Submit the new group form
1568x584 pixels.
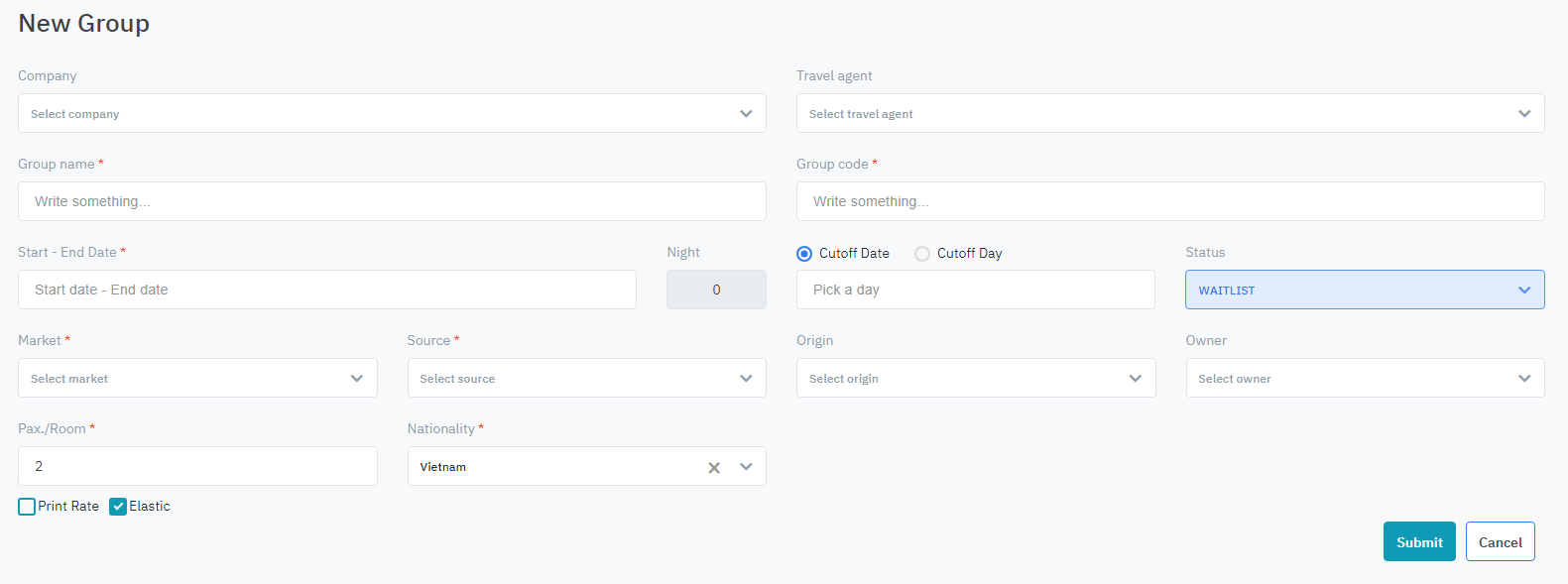(1419, 541)
